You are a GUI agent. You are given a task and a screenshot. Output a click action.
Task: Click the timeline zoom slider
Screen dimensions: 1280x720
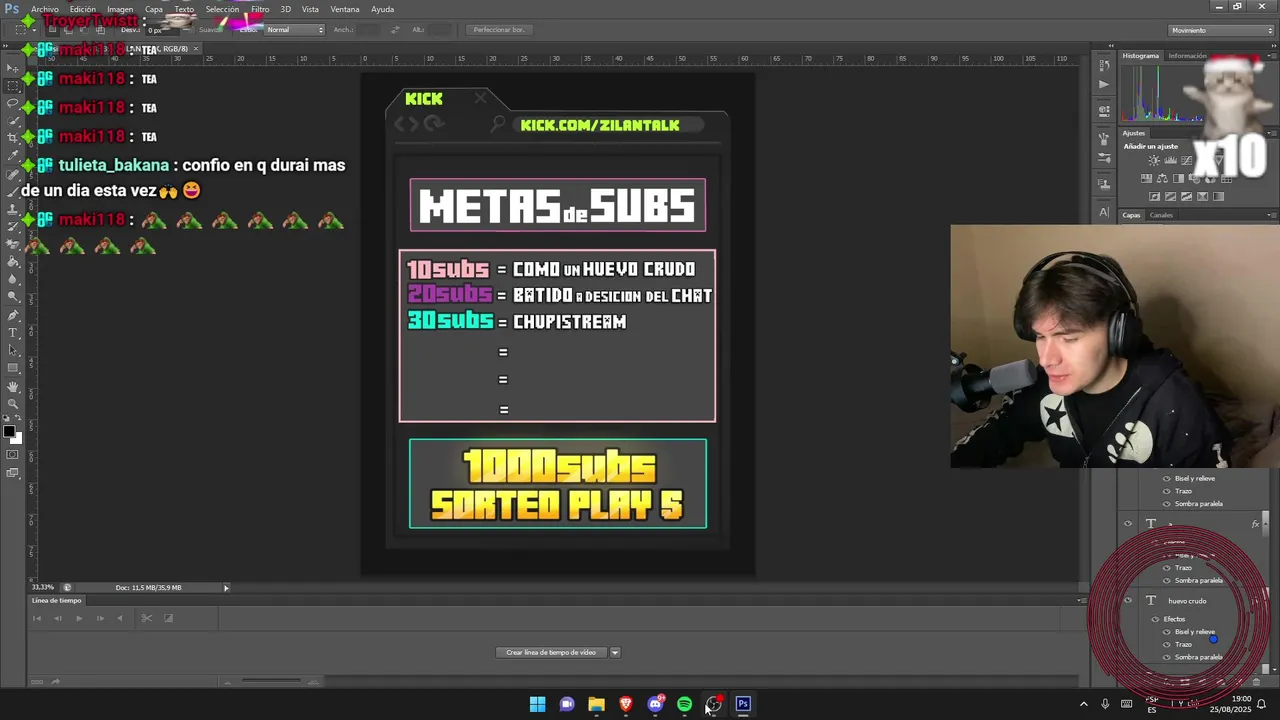tap(270, 682)
